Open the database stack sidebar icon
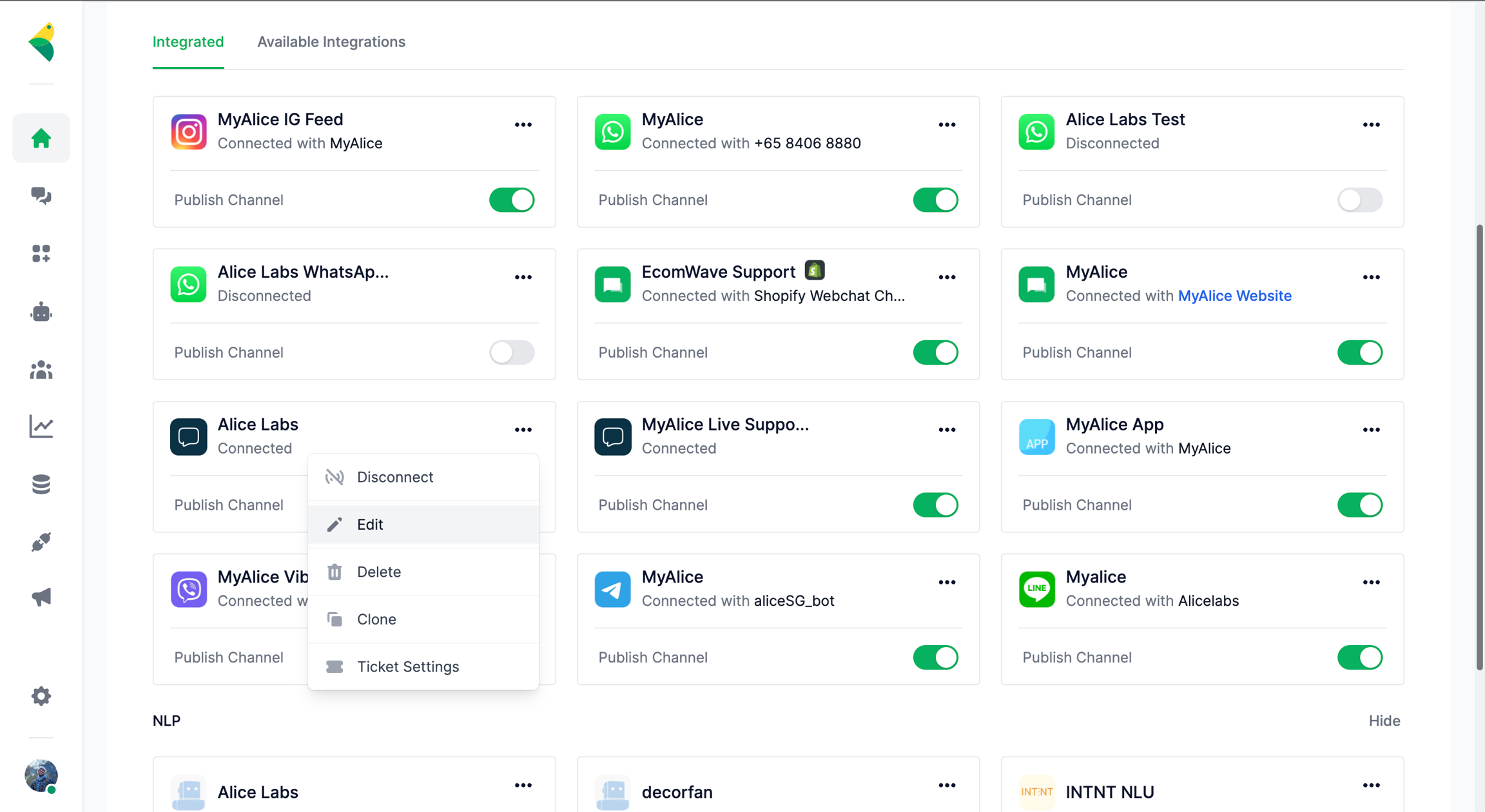Viewport: 1485px width, 812px height. (x=41, y=484)
